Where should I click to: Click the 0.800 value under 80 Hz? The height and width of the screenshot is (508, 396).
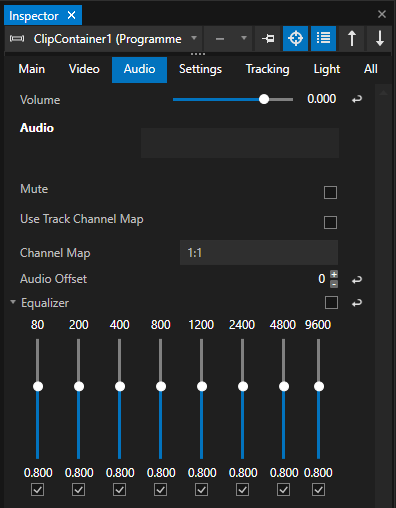pos(38,473)
